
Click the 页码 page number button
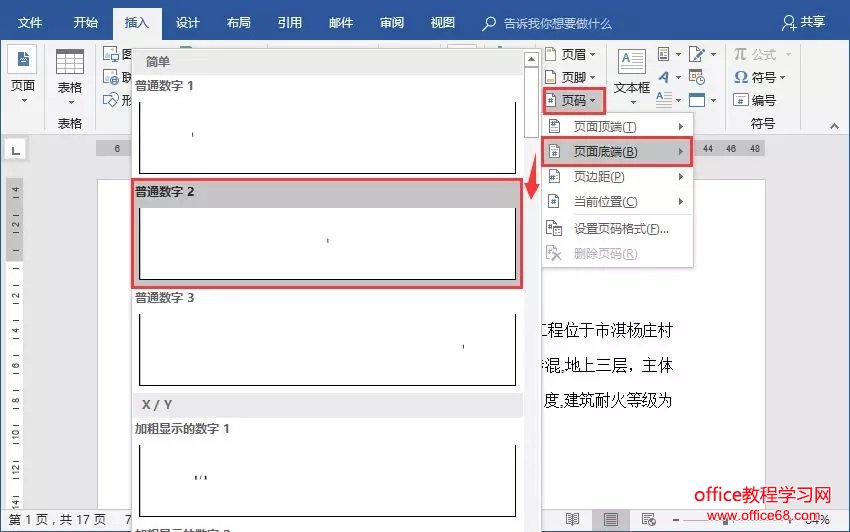point(574,100)
